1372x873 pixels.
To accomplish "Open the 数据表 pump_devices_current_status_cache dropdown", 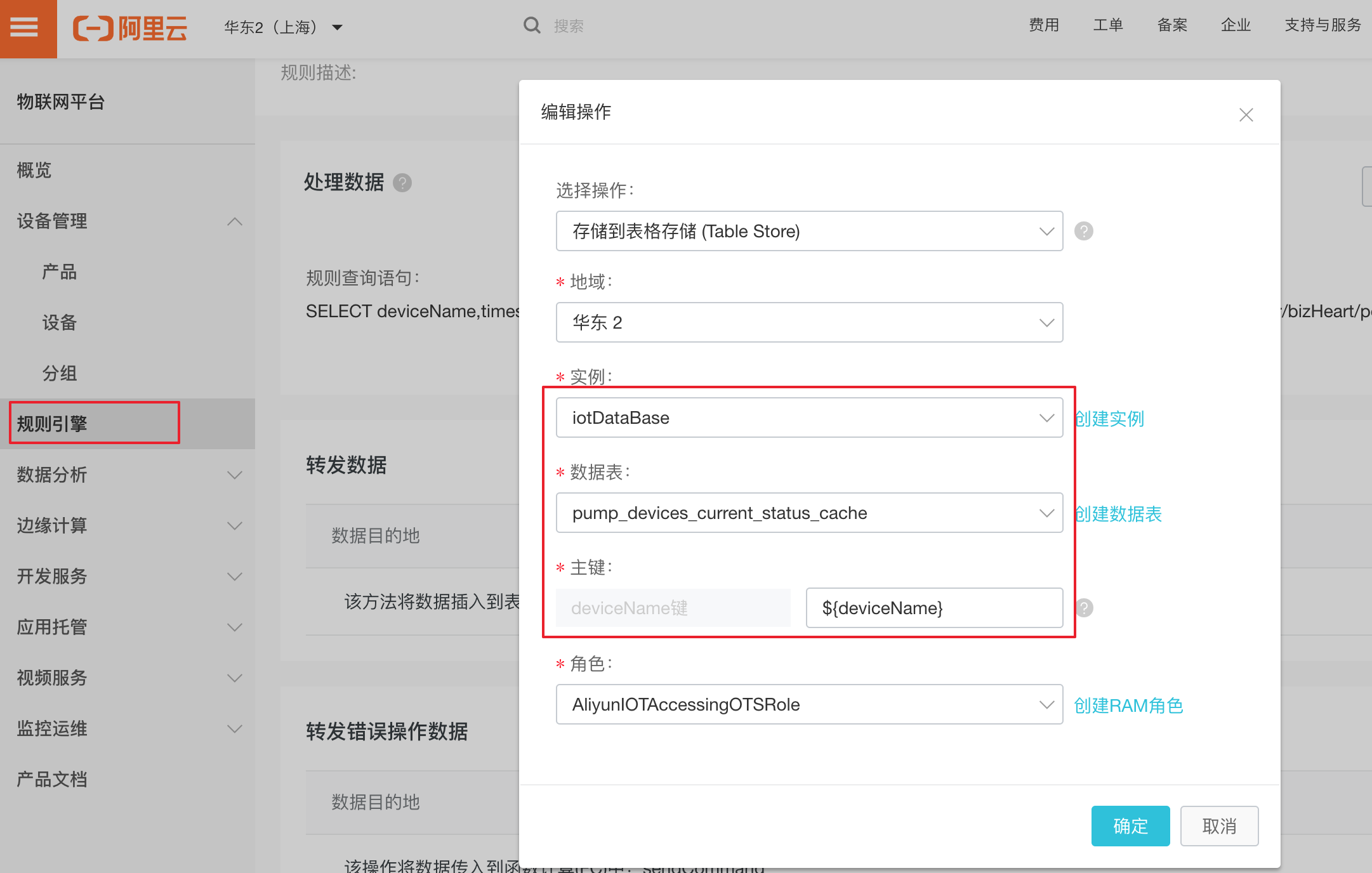I will coord(809,513).
